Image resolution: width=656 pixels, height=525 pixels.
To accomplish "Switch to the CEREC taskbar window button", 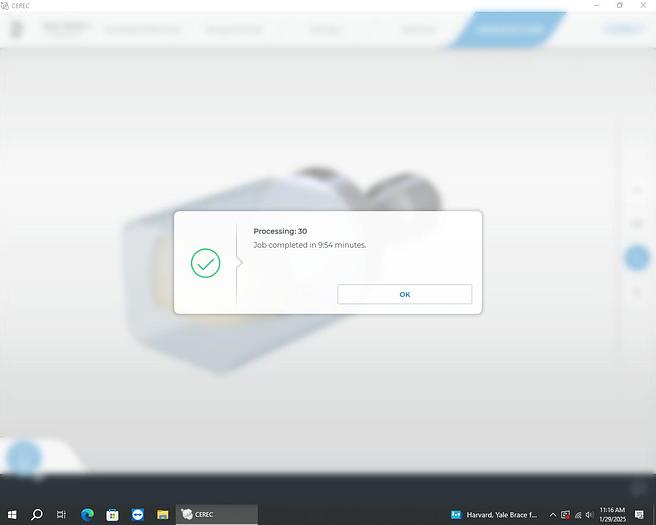I will click(x=216, y=514).
